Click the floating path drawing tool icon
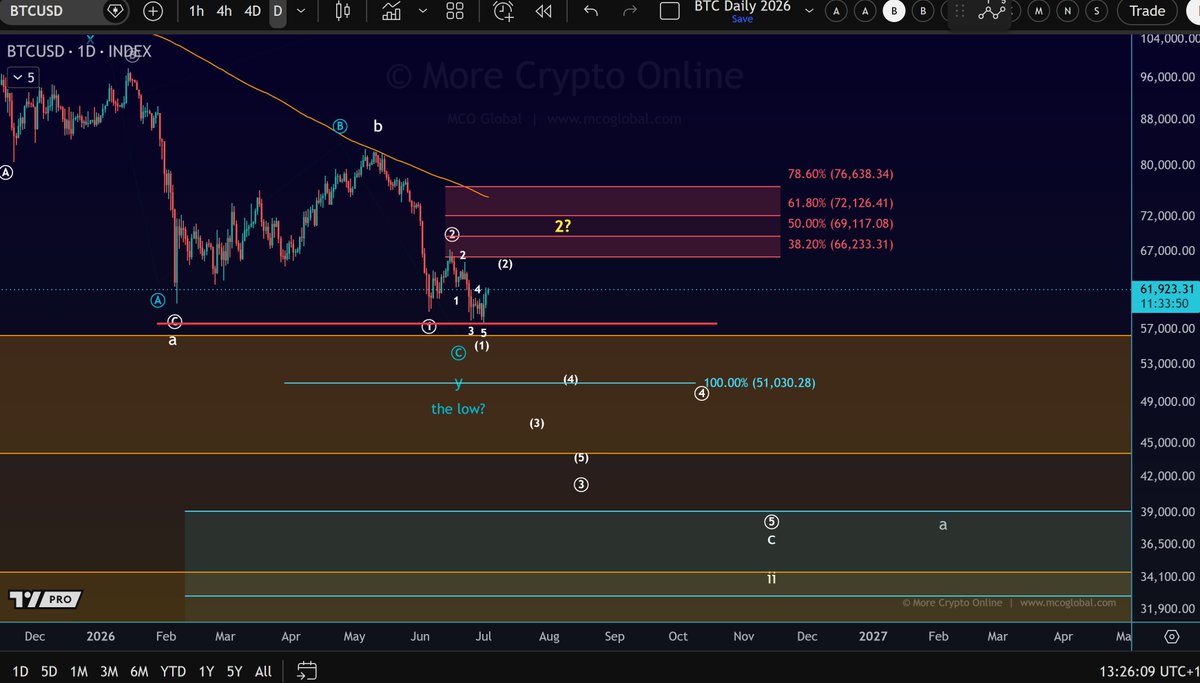Viewport: 1200px width, 683px height. (x=992, y=11)
